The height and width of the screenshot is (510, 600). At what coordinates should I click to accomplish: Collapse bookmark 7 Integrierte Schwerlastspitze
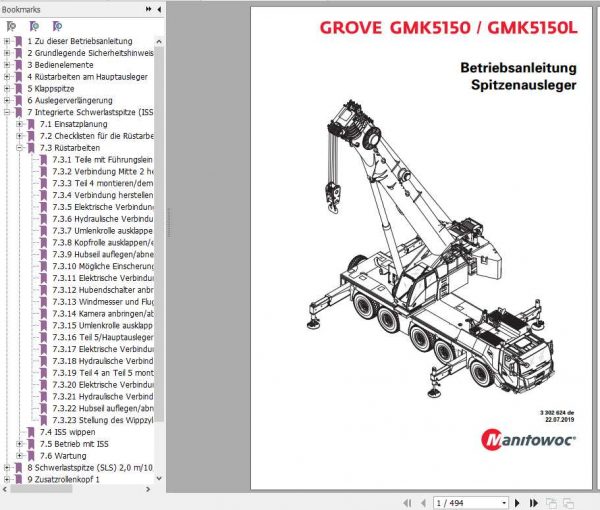(x=7, y=112)
